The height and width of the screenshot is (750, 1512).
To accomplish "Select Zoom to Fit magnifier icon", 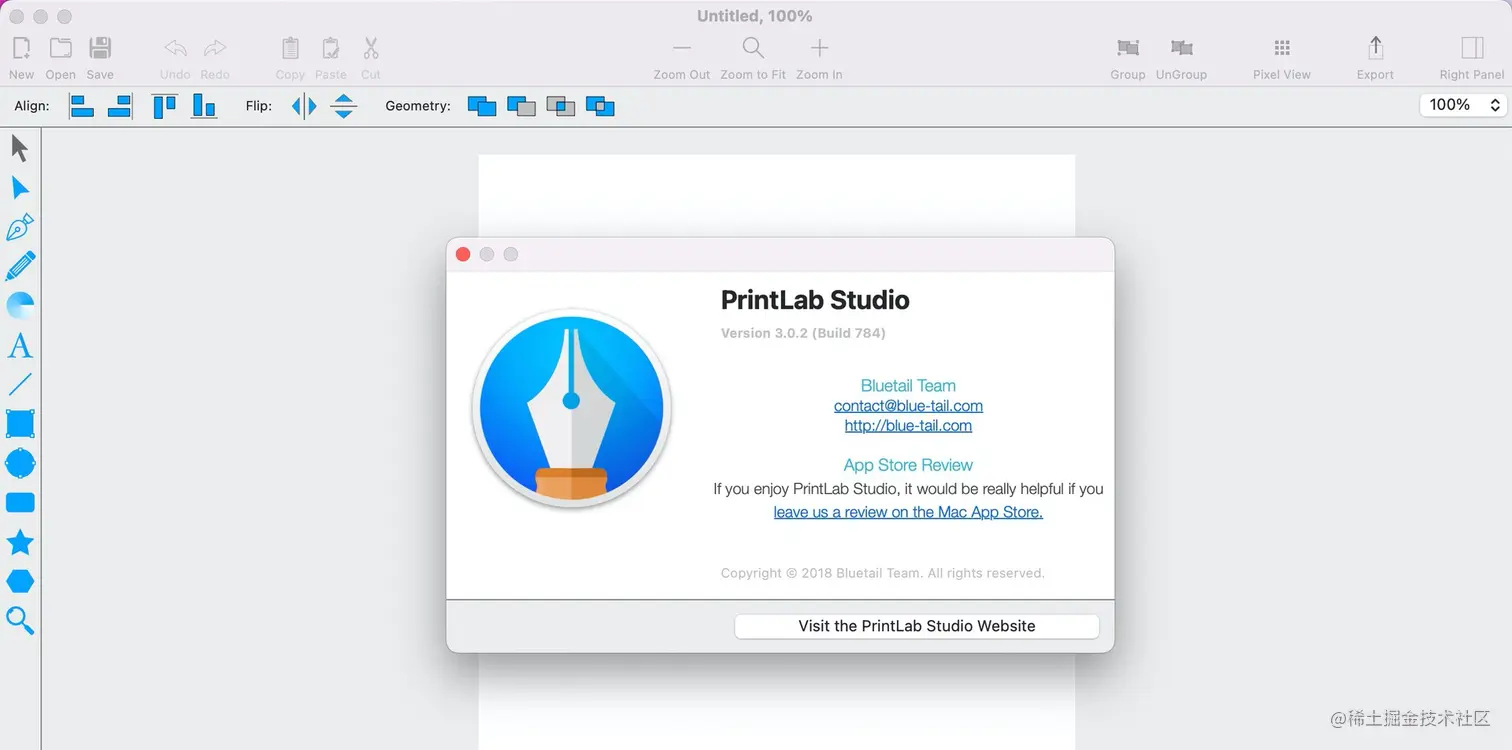I will click(753, 48).
